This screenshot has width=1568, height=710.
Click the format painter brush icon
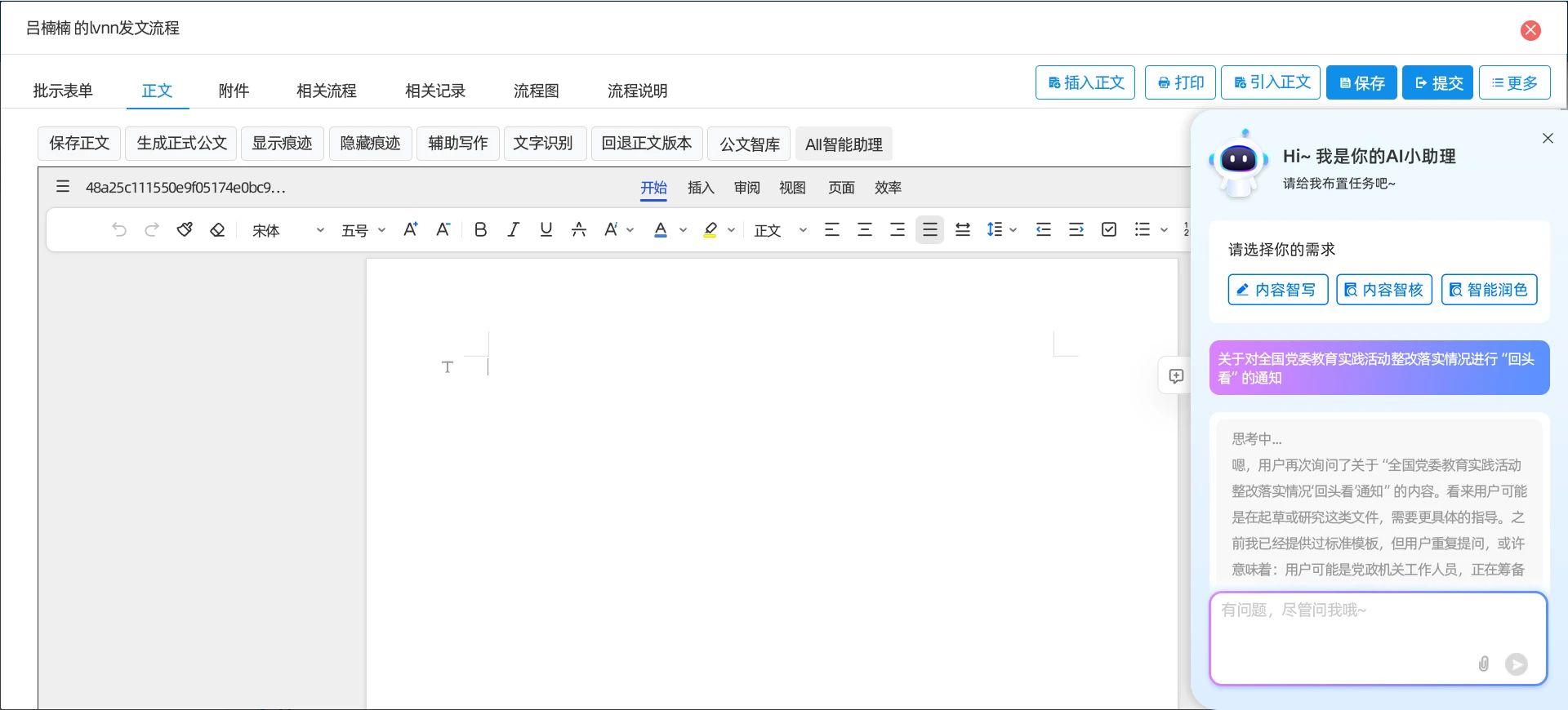(185, 230)
